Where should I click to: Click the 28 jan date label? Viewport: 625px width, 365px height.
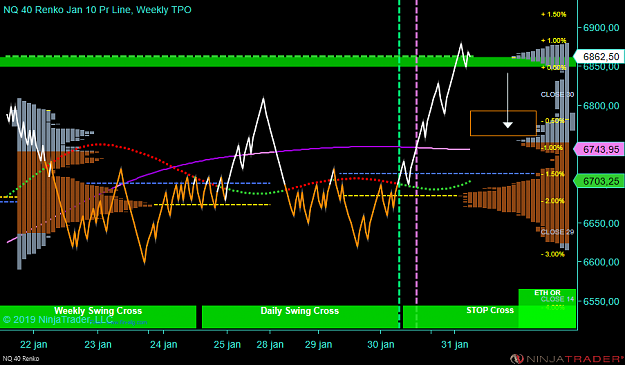click(x=270, y=344)
